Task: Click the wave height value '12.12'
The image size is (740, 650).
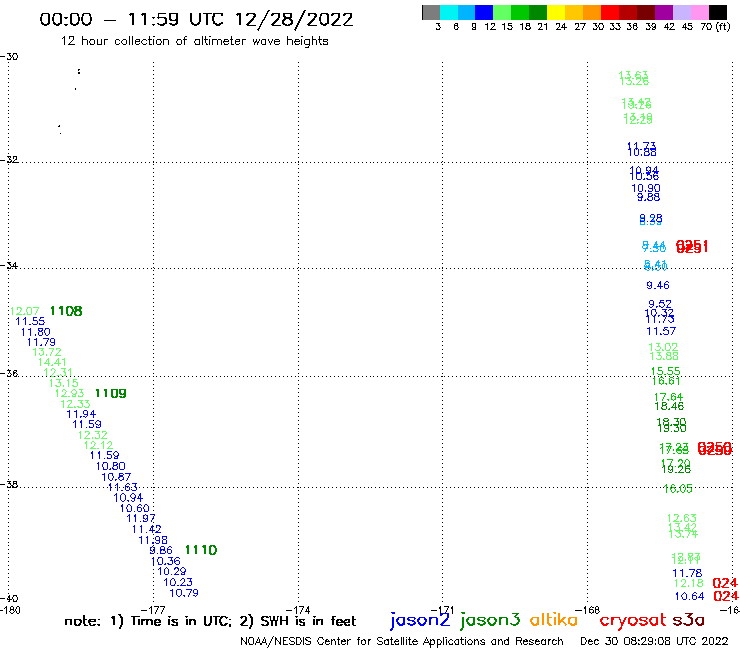Action: [x=99, y=445]
